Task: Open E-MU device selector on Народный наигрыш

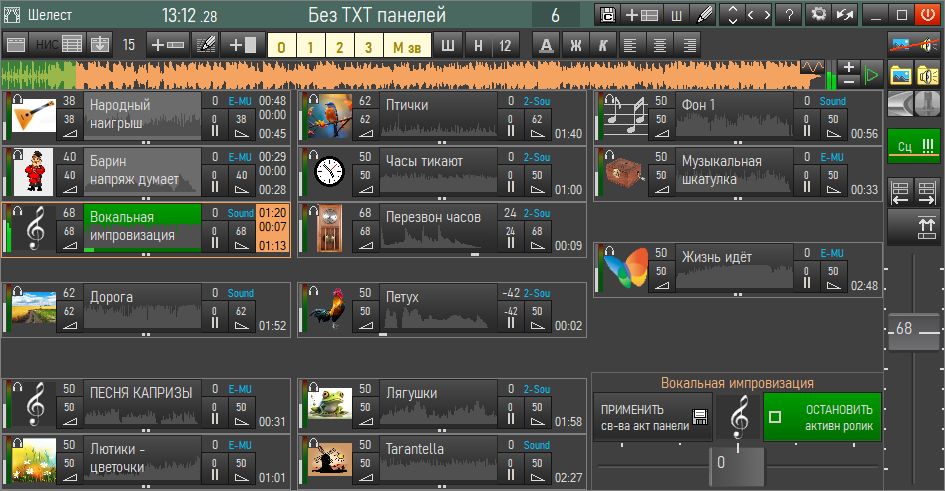Action: point(240,101)
